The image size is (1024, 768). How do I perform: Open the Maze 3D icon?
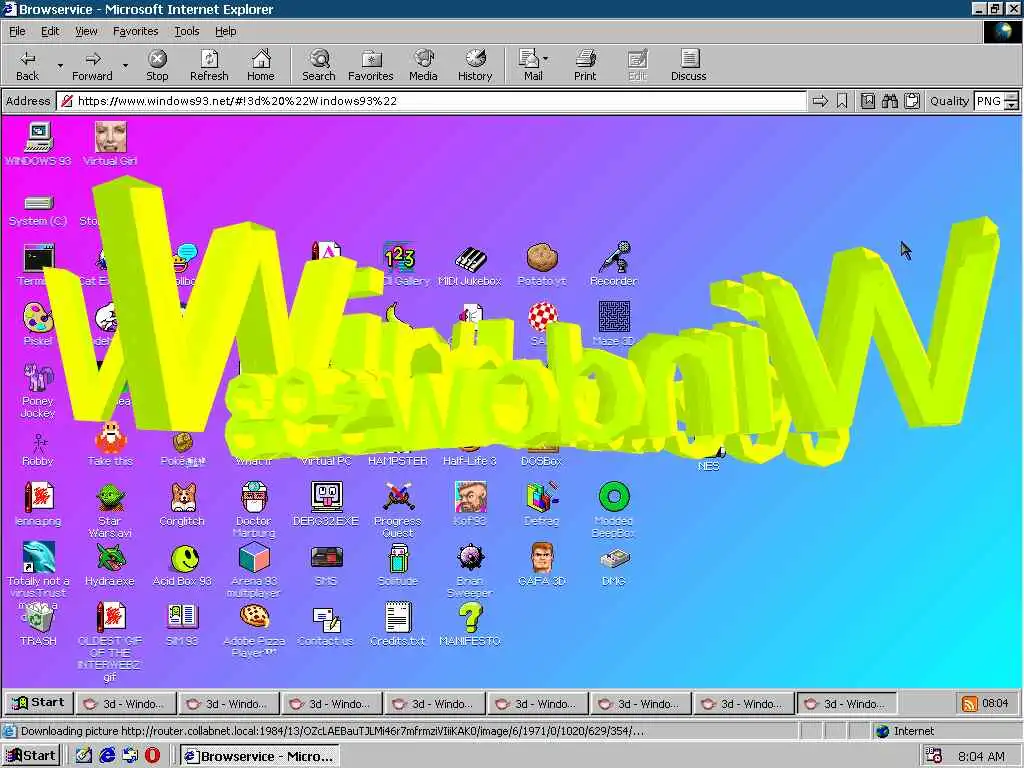click(614, 323)
